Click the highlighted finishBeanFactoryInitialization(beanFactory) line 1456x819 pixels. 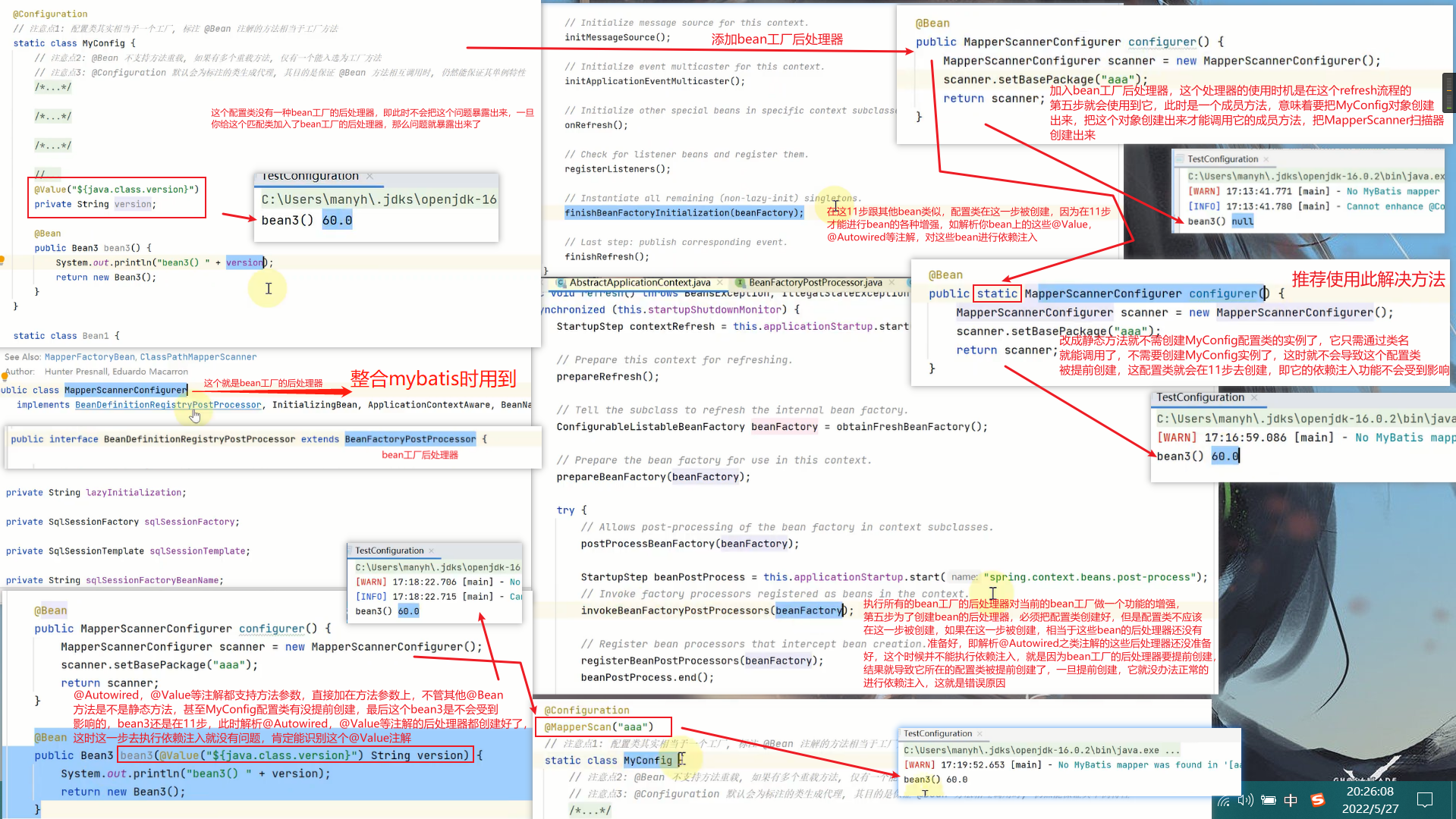click(684, 213)
